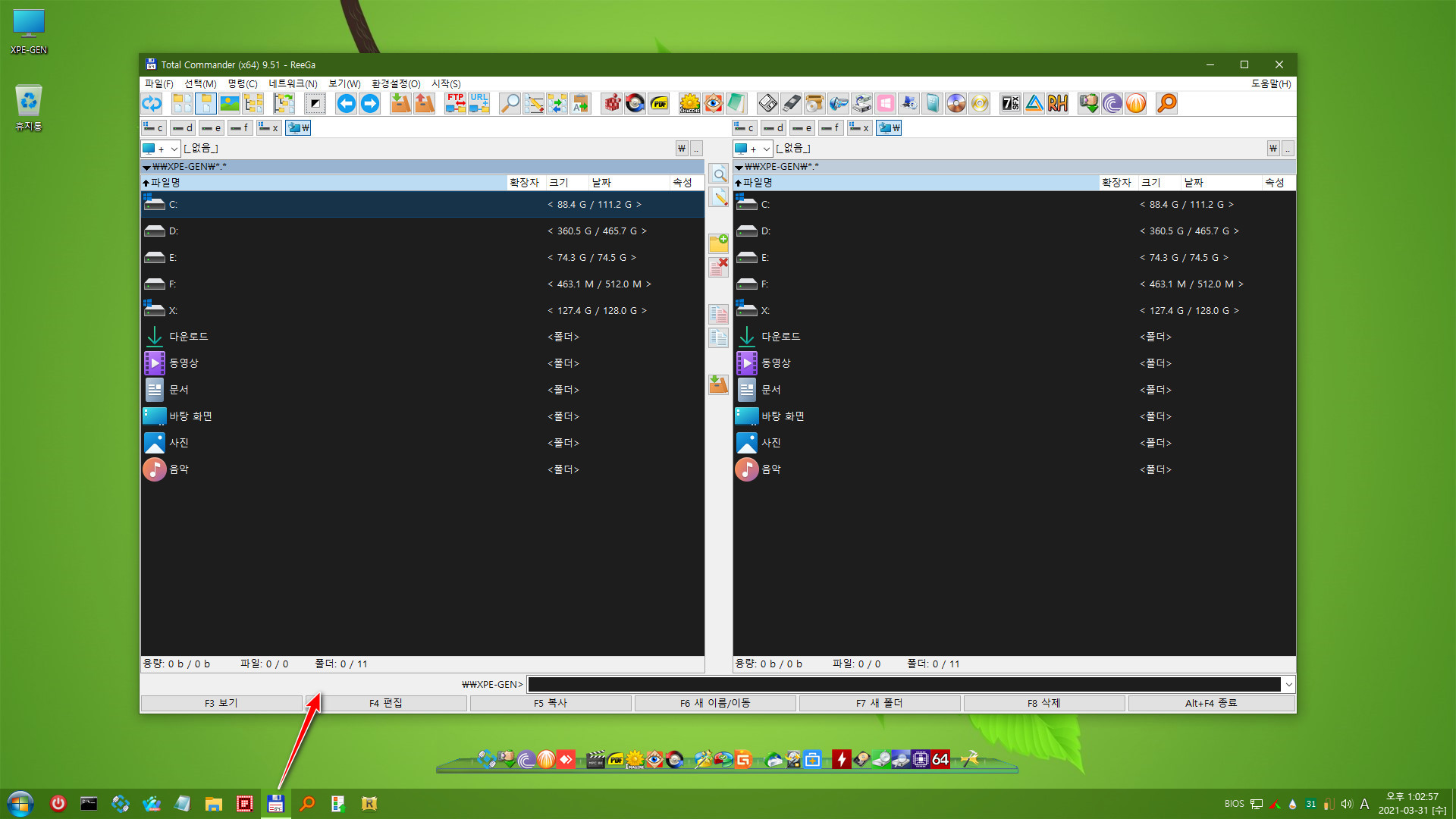This screenshot has width=1456, height=819.
Task: Open the 선택(M) menu
Action: click(x=200, y=83)
